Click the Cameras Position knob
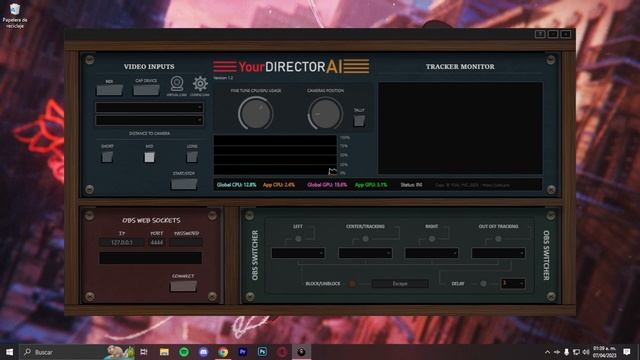The image size is (640, 360). [x=325, y=113]
